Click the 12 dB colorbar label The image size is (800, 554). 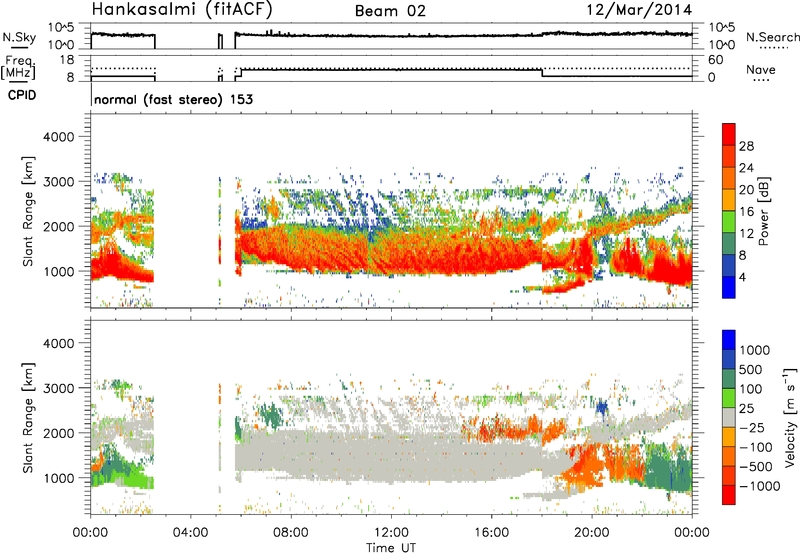pos(746,234)
